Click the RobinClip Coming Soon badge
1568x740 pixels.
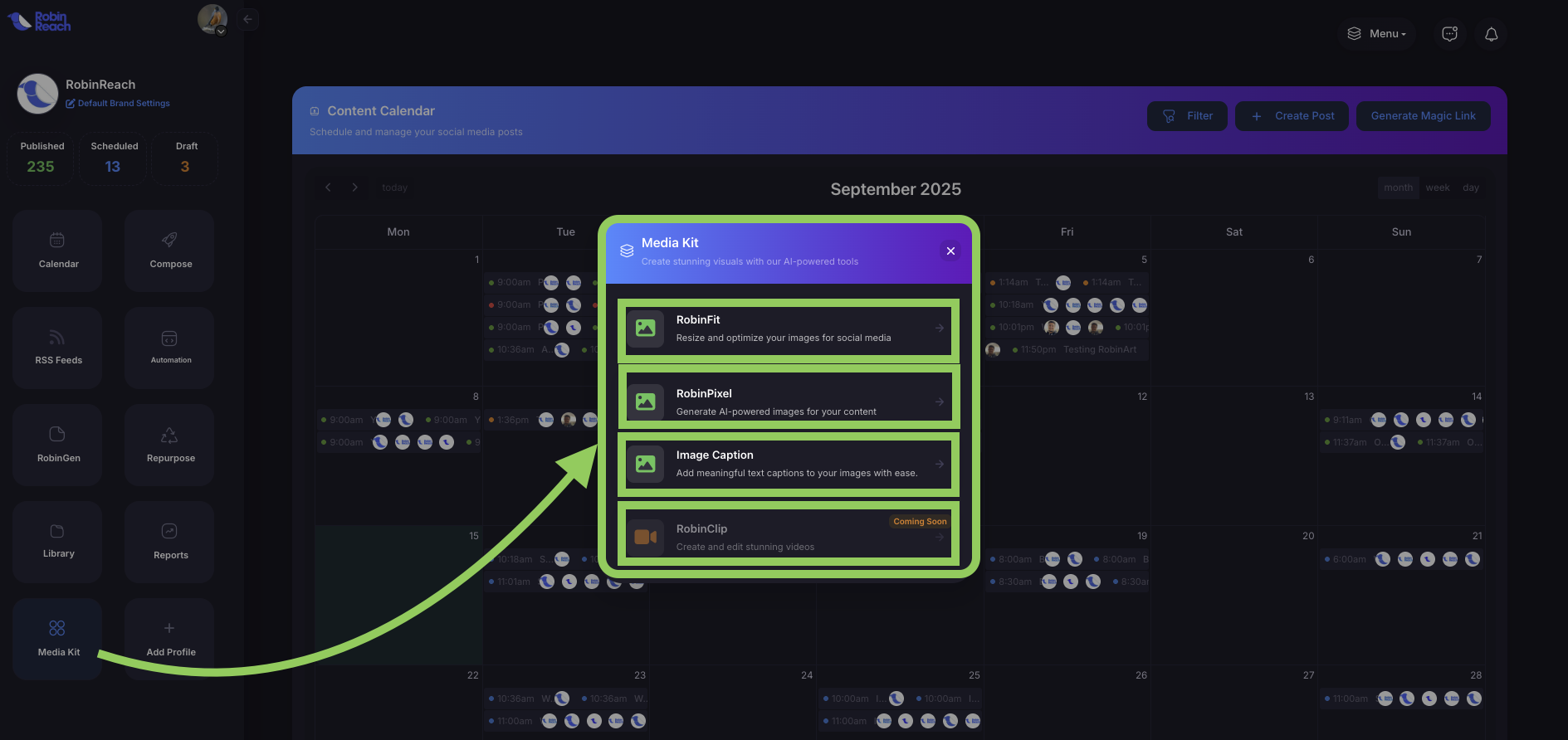pos(920,522)
